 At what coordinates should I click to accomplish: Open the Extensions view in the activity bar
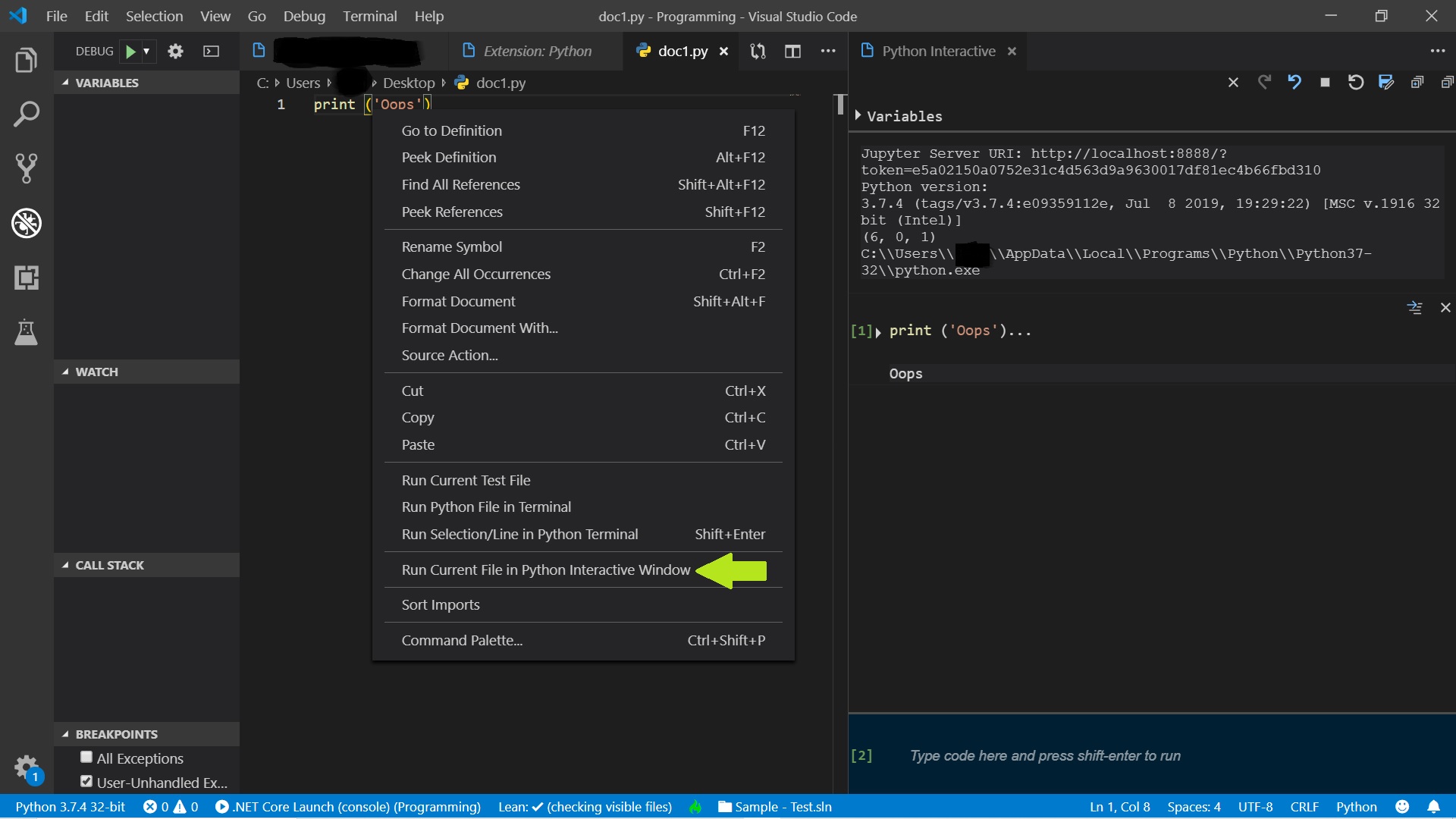(x=27, y=278)
